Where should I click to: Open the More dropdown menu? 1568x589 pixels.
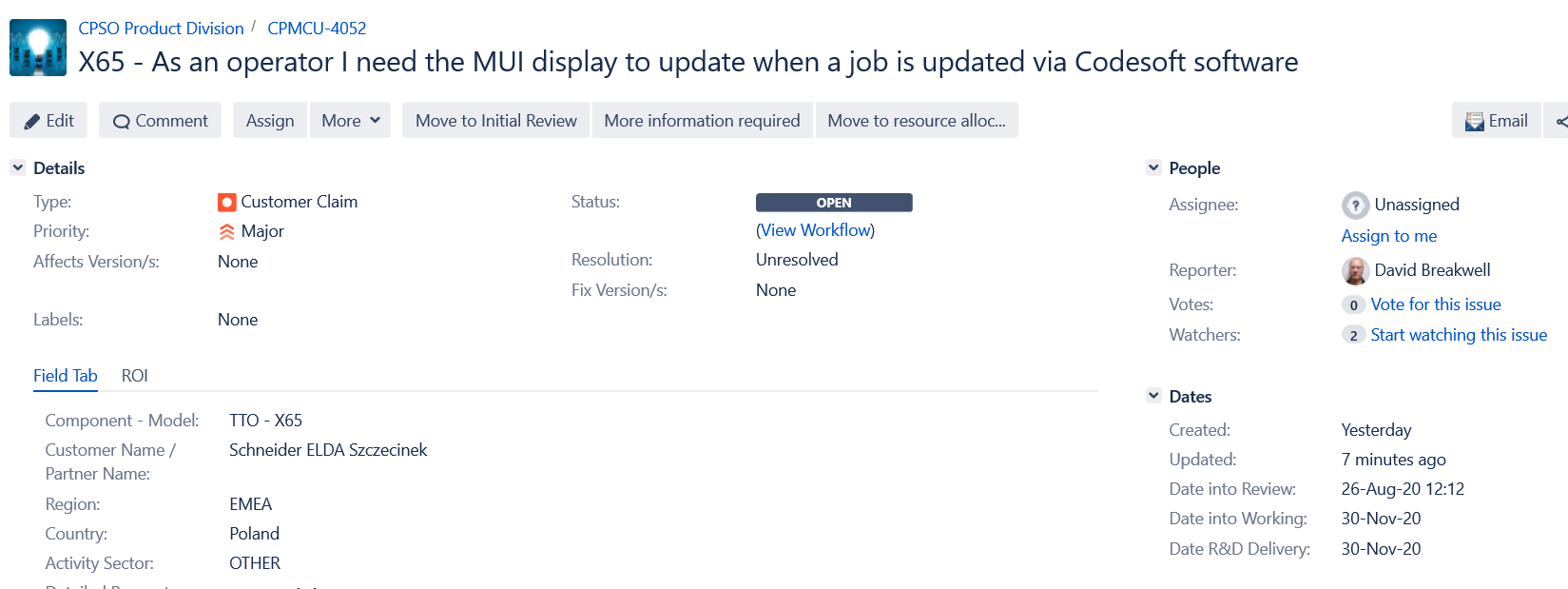click(x=350, y=121)
